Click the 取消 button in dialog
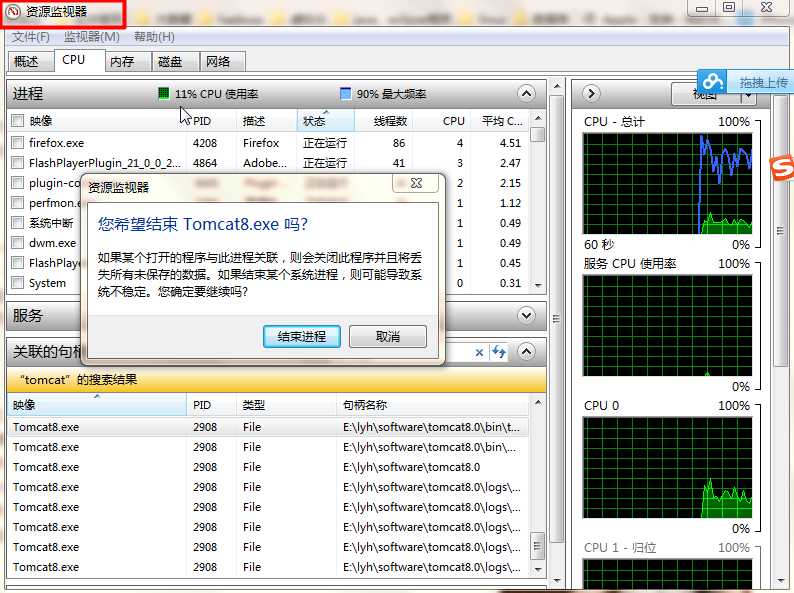Image resolution: width=794 pixels, height=593 pixels. (388, 336)
